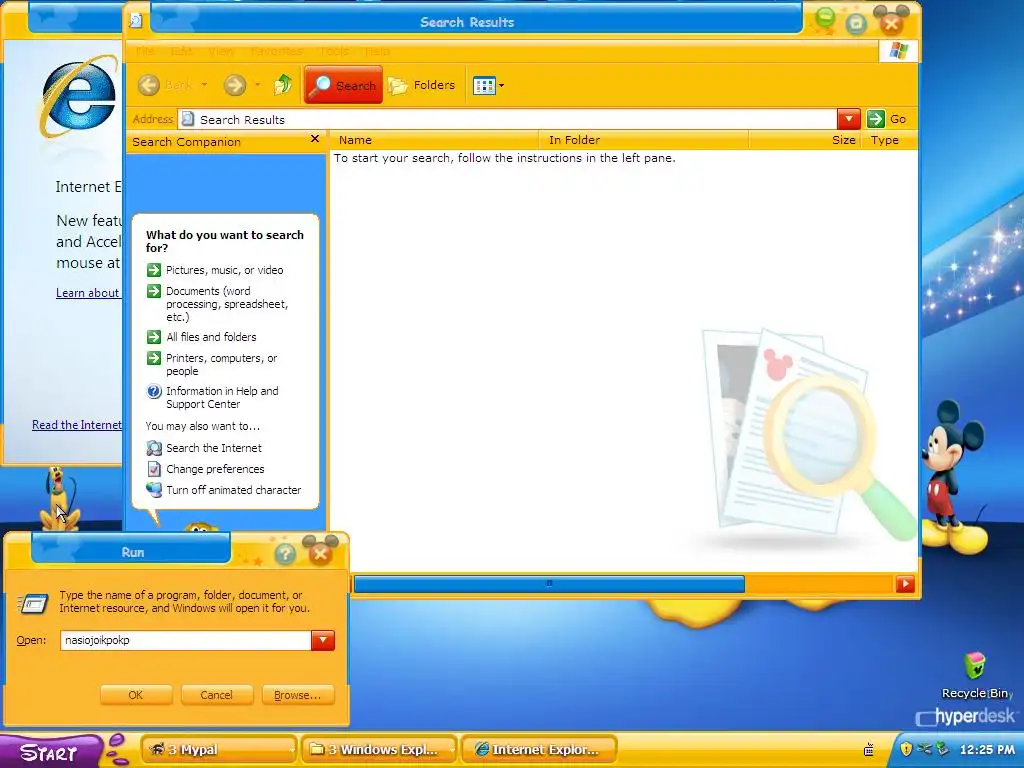This screenshot has width=1024, height=768.
Task: Close the Run dialog with X
Action: click(x=321, y=554)
